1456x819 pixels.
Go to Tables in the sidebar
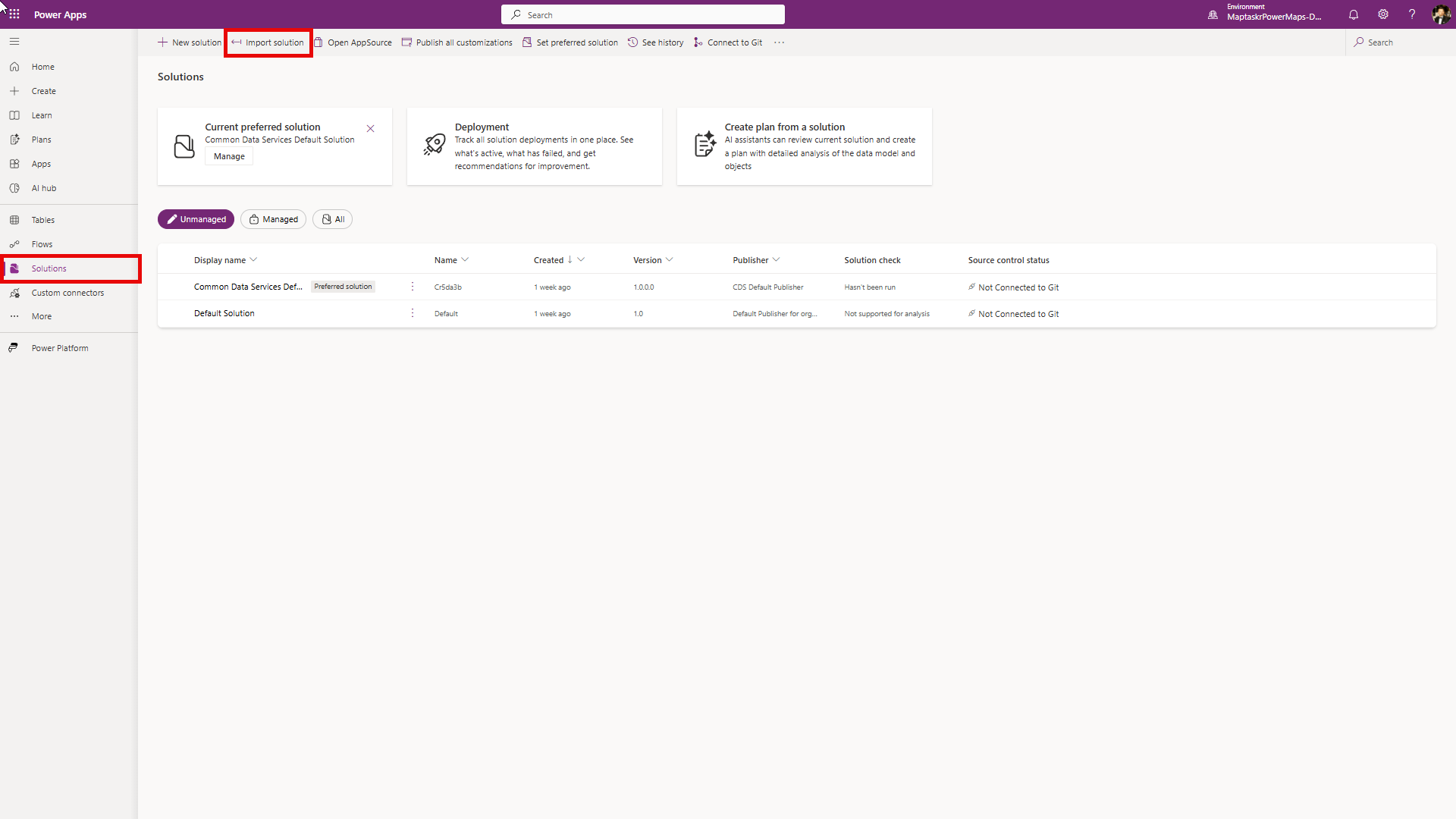(42, 219)
